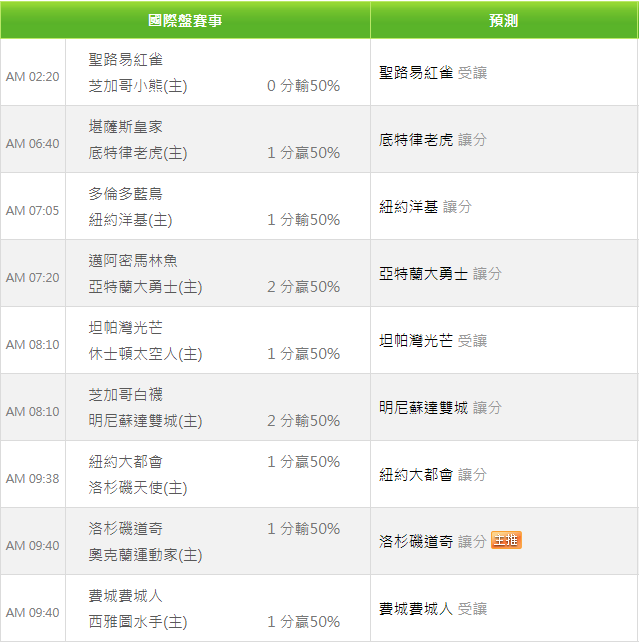Image resolution: width=639 pixels, height=643 pixels.
Task: Click 1 分贏50% in the 西雅圖水手 row
Action: coord(303,622)
